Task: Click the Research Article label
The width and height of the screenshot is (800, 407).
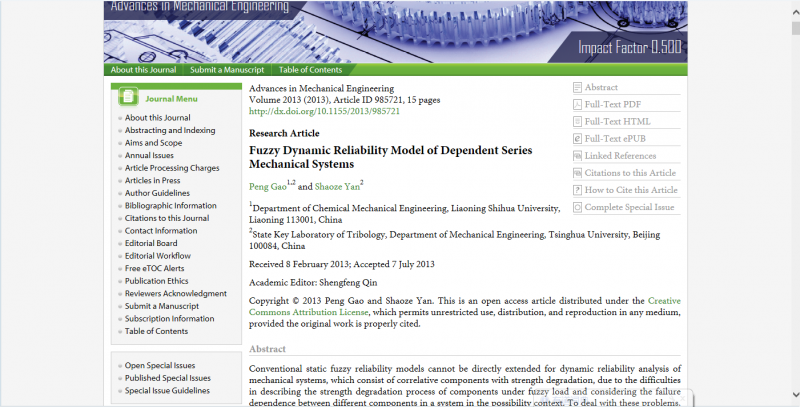Action: click(x=284, y=133)
